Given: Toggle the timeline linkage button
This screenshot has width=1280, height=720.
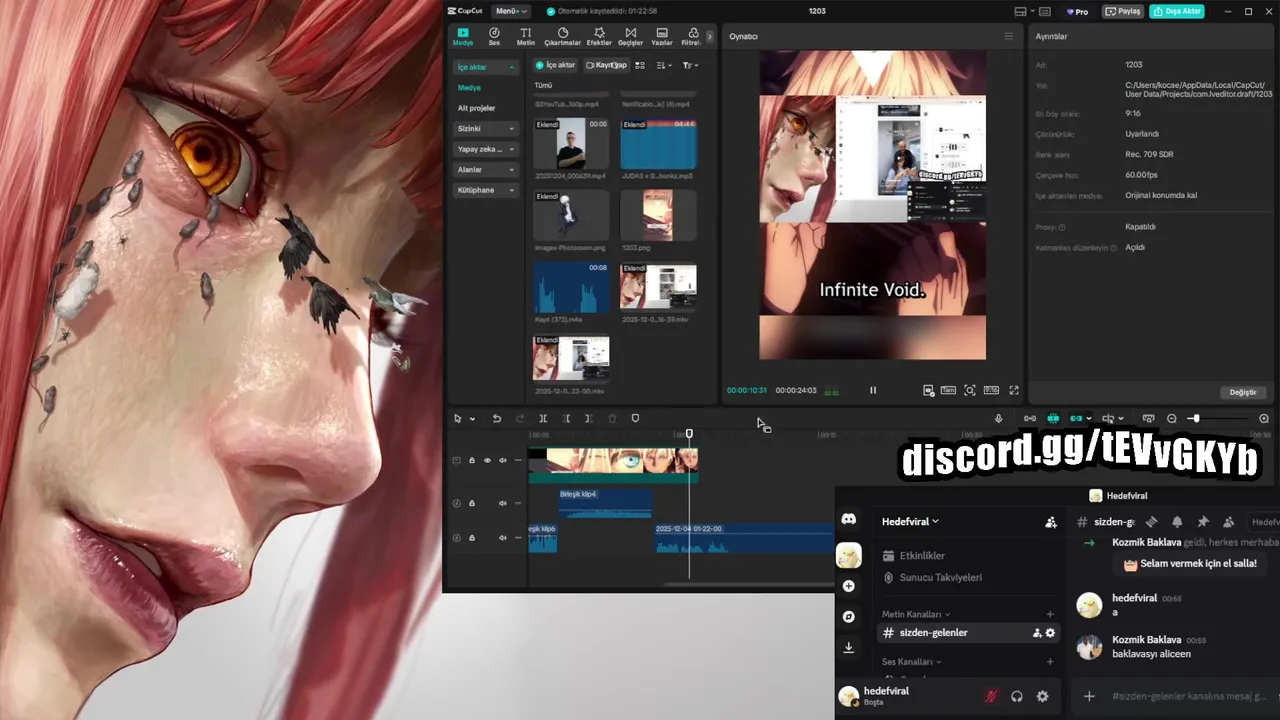Looking at the screenshot, I should [1076, 419].
